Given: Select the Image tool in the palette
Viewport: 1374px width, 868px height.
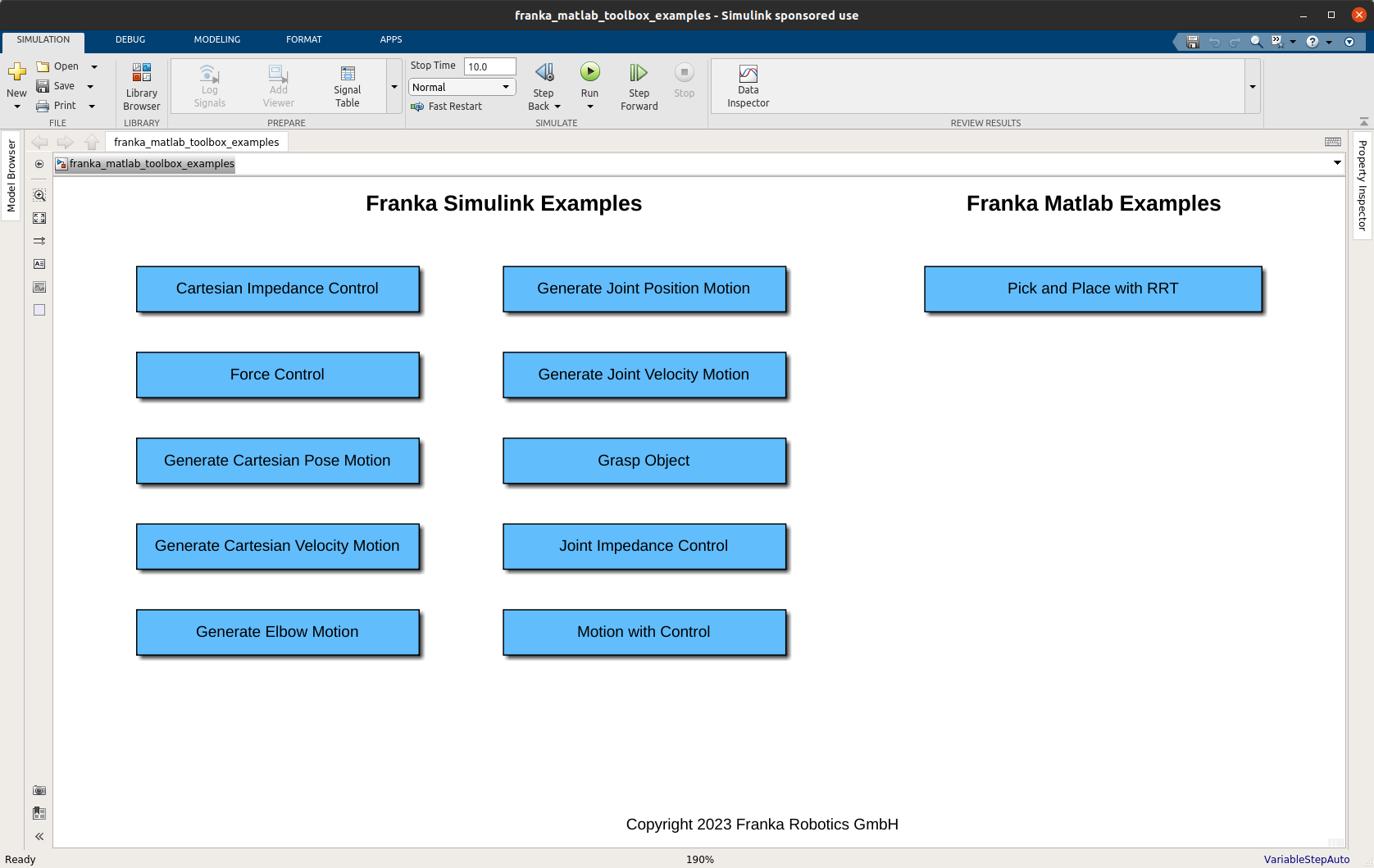Looking at the screenshot, I should tap(39, 287).
